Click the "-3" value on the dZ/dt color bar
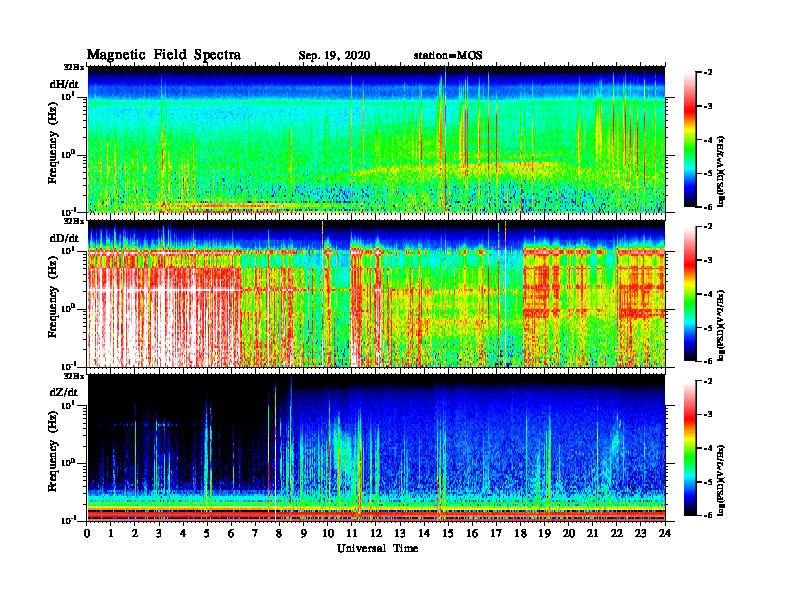 (x=707, y=414)
